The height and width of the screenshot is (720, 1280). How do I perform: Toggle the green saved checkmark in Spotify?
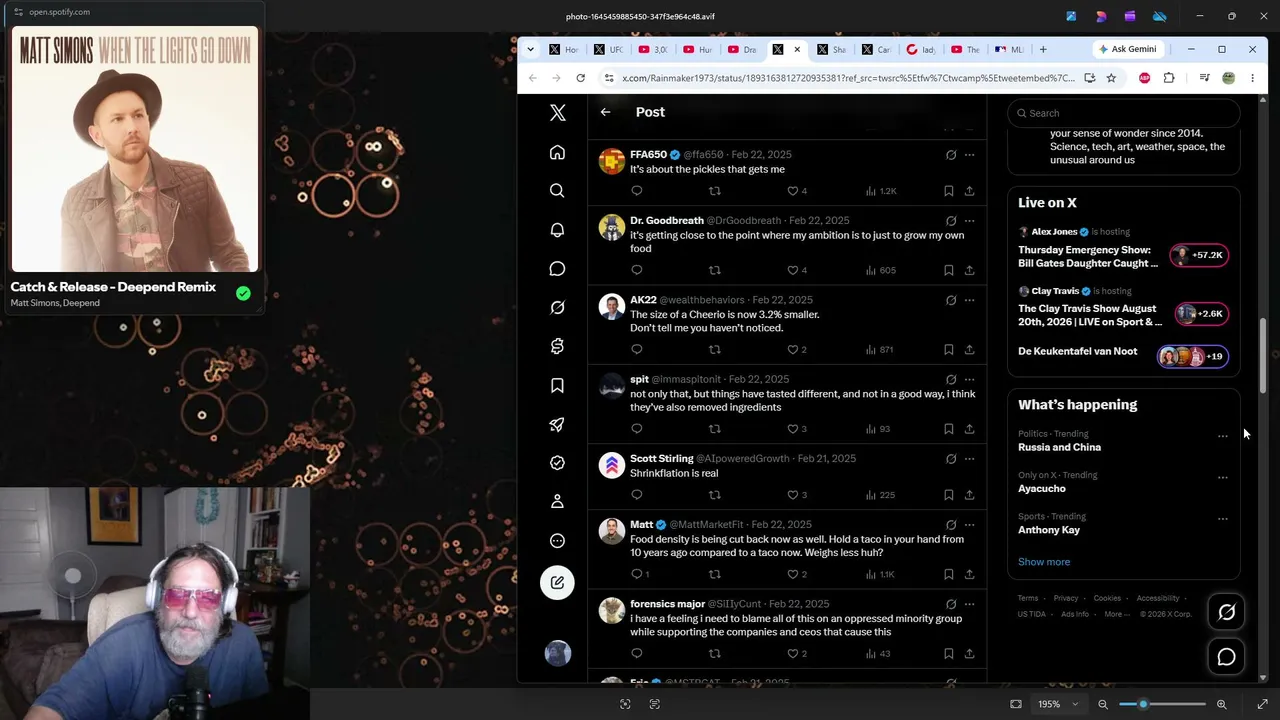pos(243,293)
